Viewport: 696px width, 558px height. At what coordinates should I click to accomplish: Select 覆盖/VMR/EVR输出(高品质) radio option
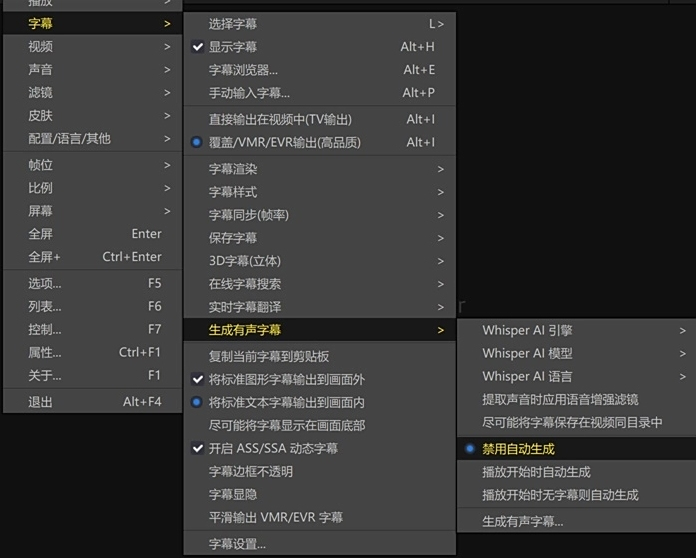point(284,142)
